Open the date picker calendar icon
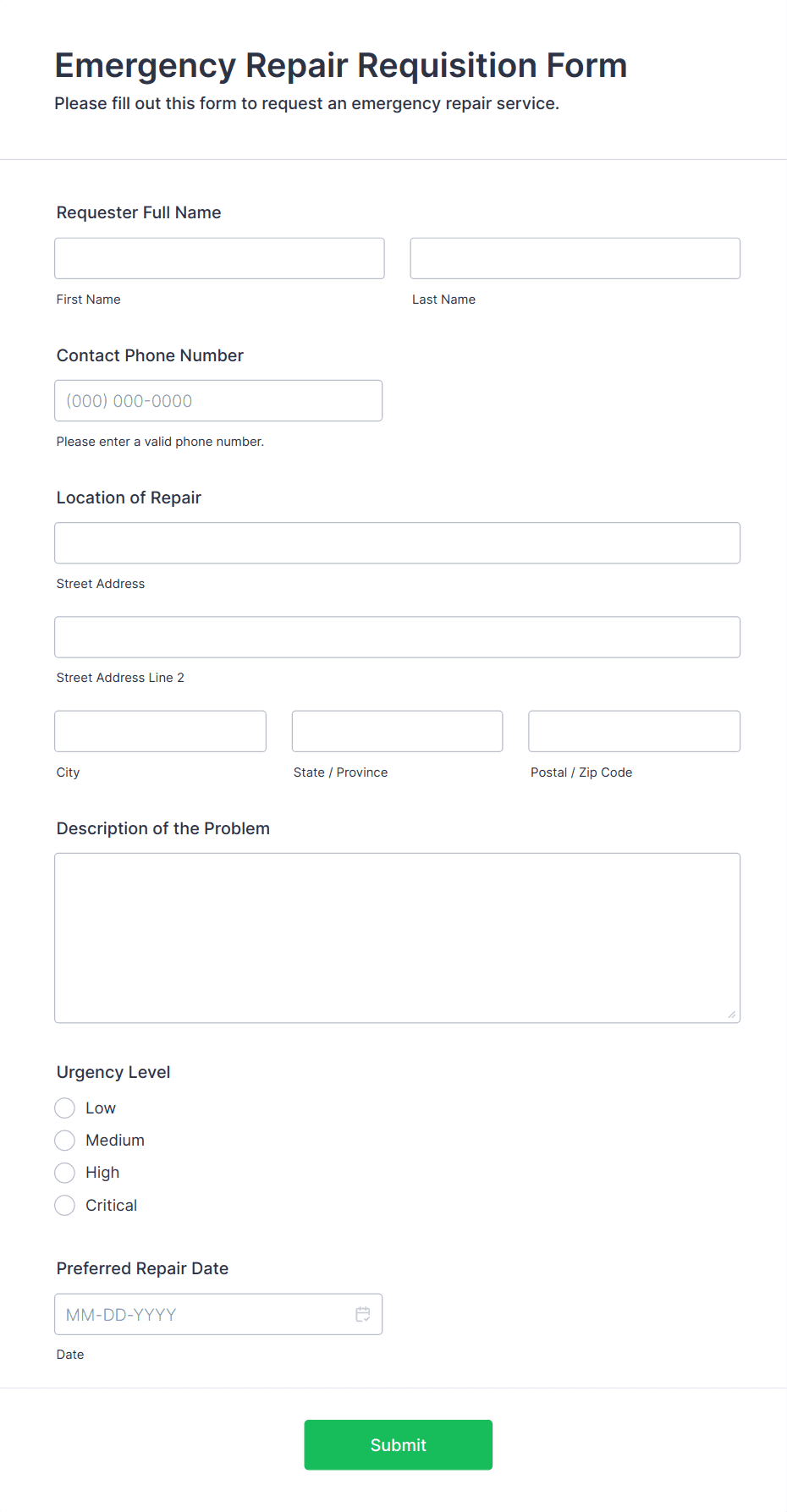 [362, 1314]
